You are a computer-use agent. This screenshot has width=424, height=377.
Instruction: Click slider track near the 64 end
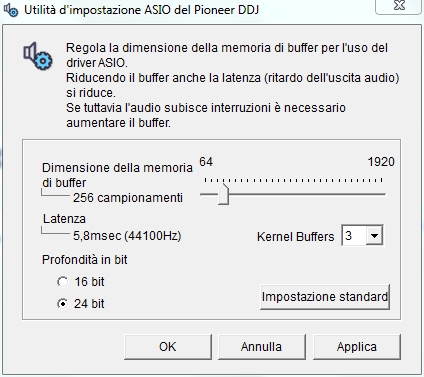[207, 194]
